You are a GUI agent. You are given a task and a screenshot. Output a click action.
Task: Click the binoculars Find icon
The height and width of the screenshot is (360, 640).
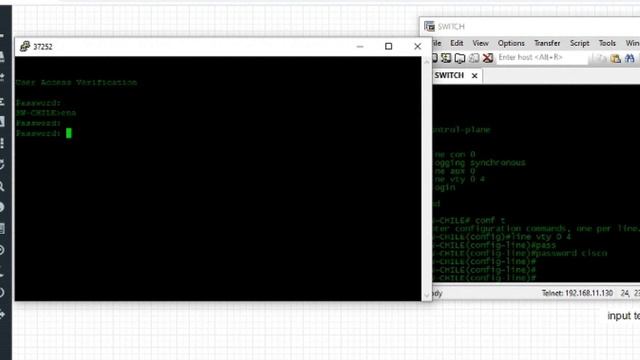coord(630,58)
